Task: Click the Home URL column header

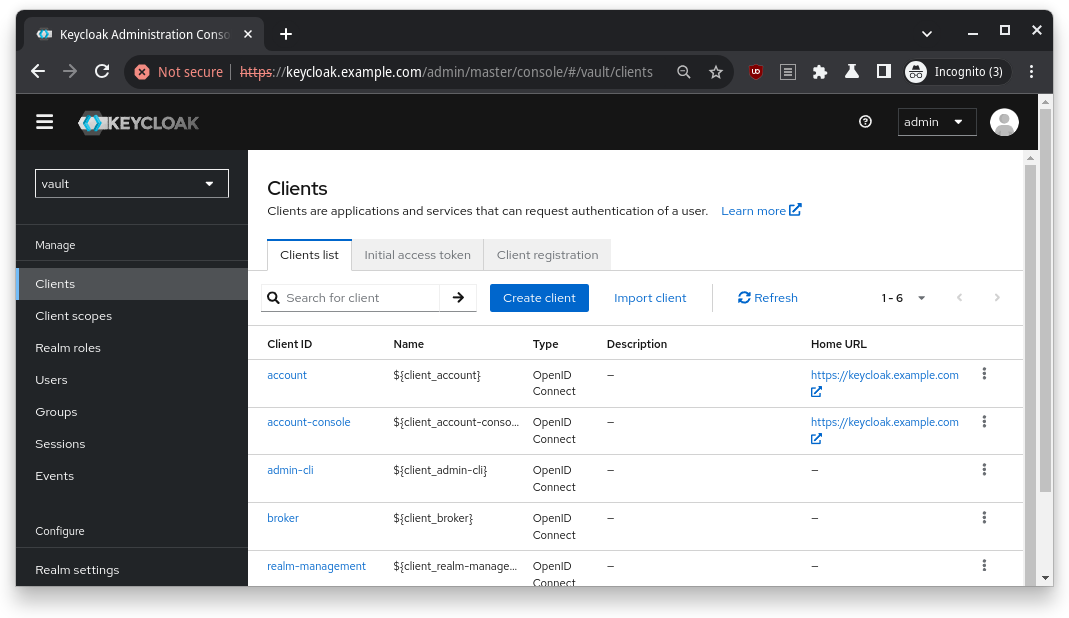Action: click(x=839, y=344)
